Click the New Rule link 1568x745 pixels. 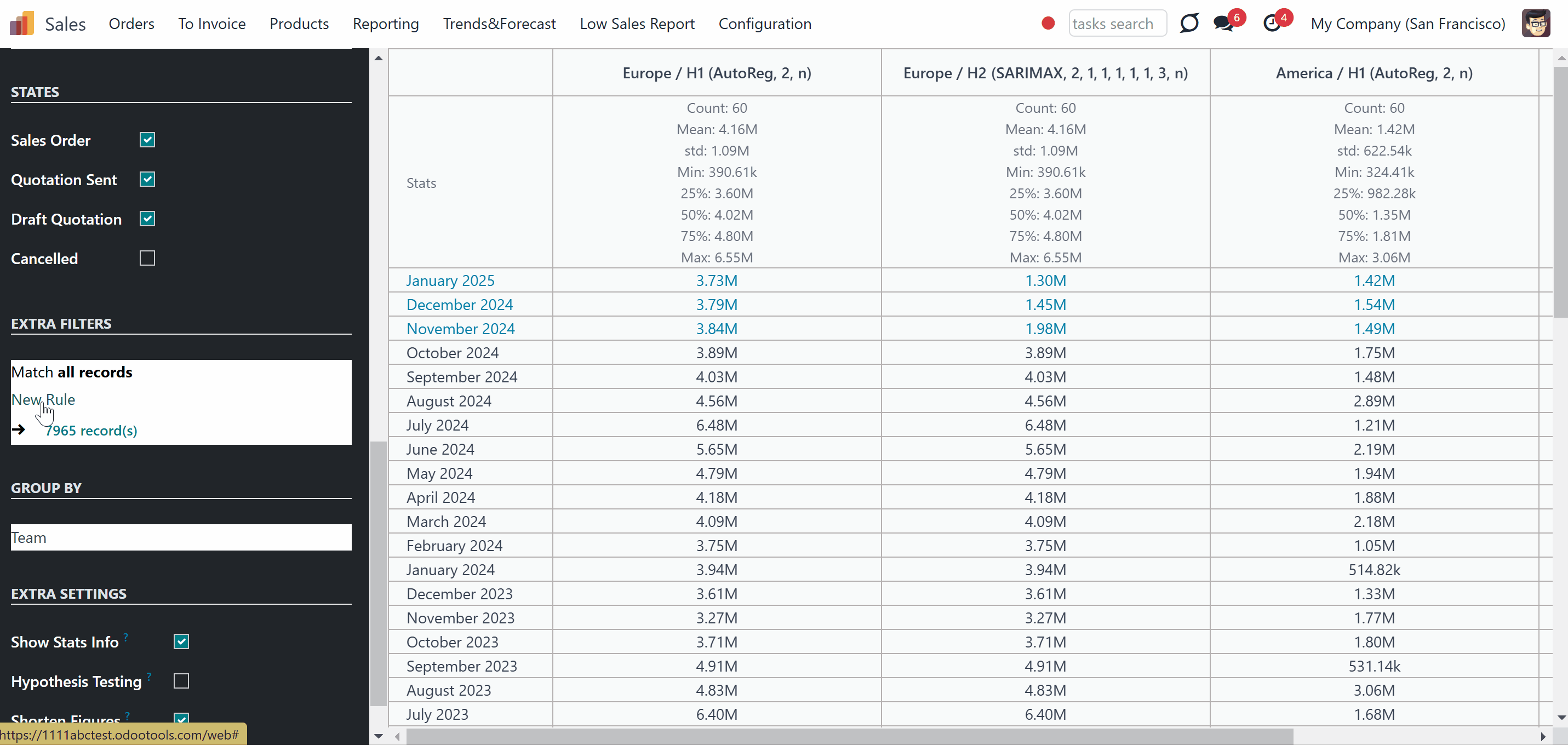tap(43, 399)
